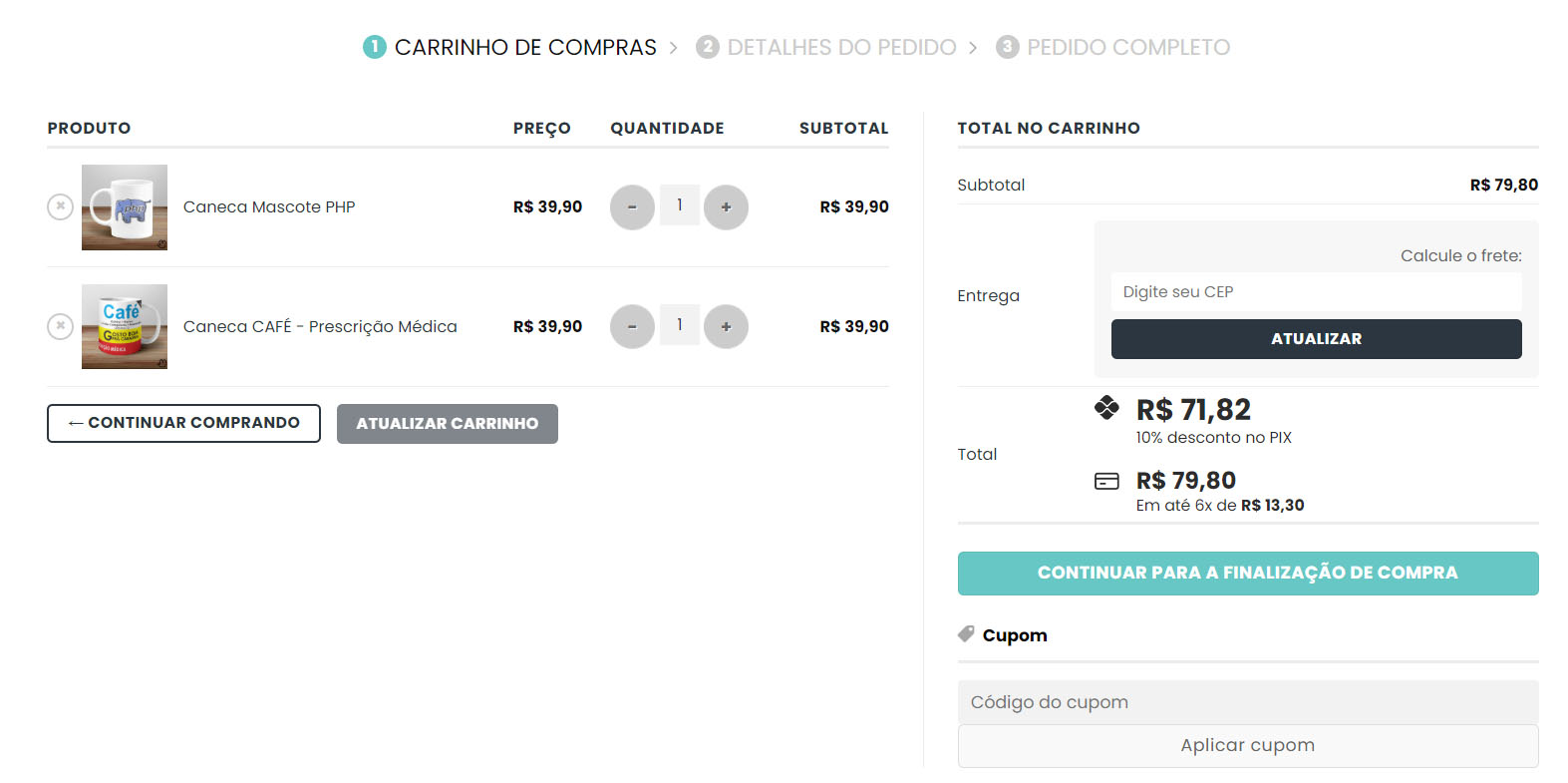Decrease quantity of Caneca CAFÉ
The image size is (1568, 783).
tap(632, 326)
